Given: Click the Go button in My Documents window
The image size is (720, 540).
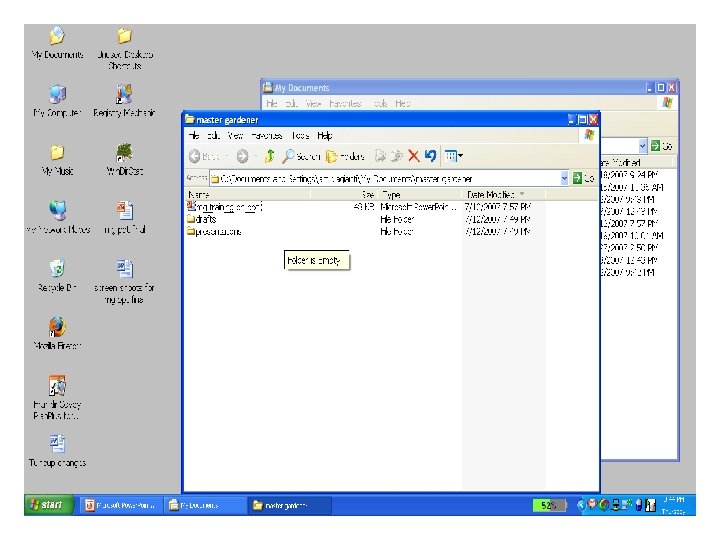Looking at the screenshot, I should click(661, 146).
